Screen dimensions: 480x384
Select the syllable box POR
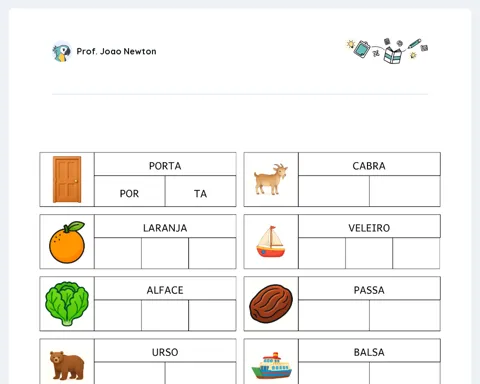130,191
